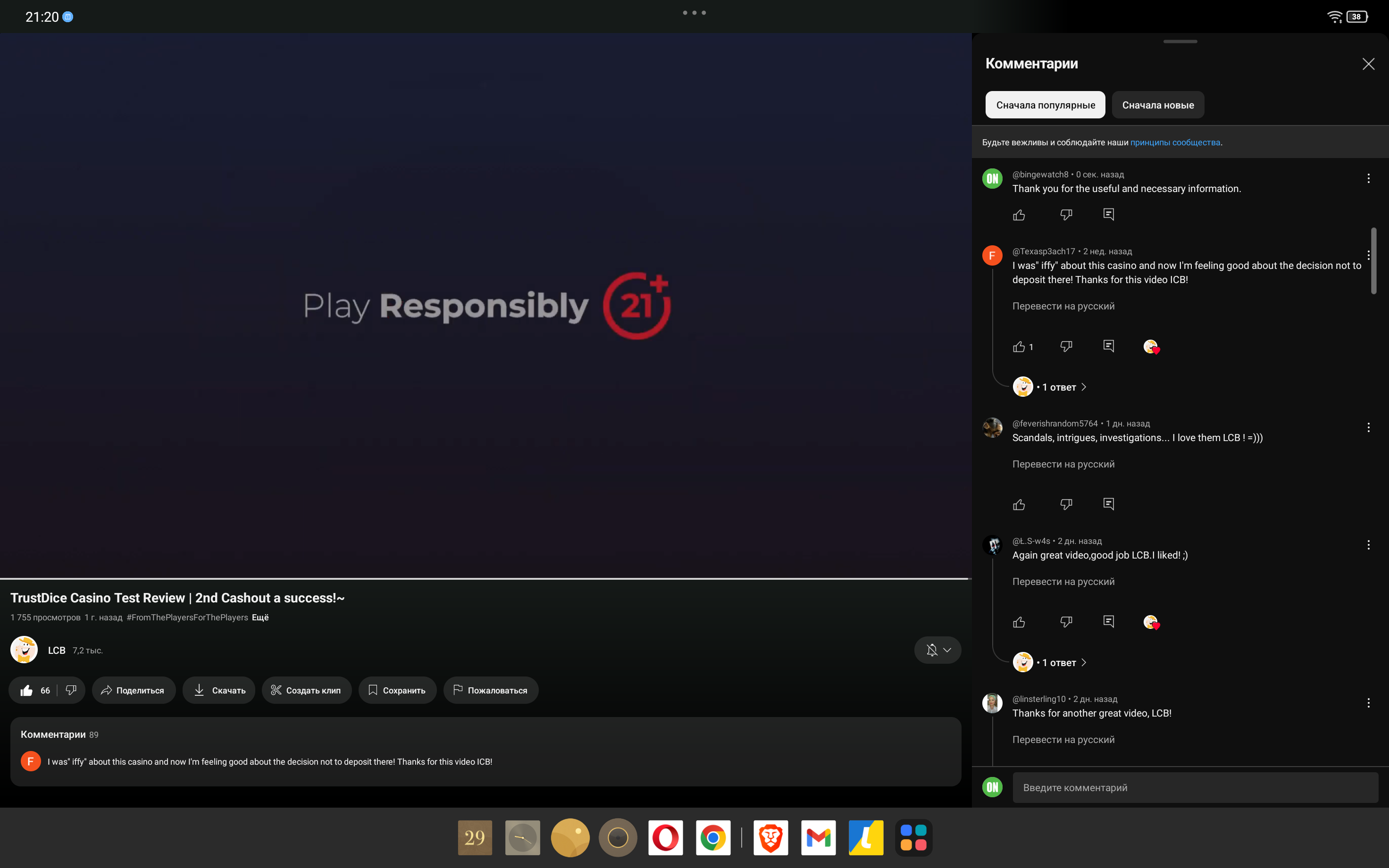The width and height of the screenshot is (1389, 868).
Task: Open options menu for @feverishrandom5764's comment
Action: pyautogui.click(x=1368, y=428)
